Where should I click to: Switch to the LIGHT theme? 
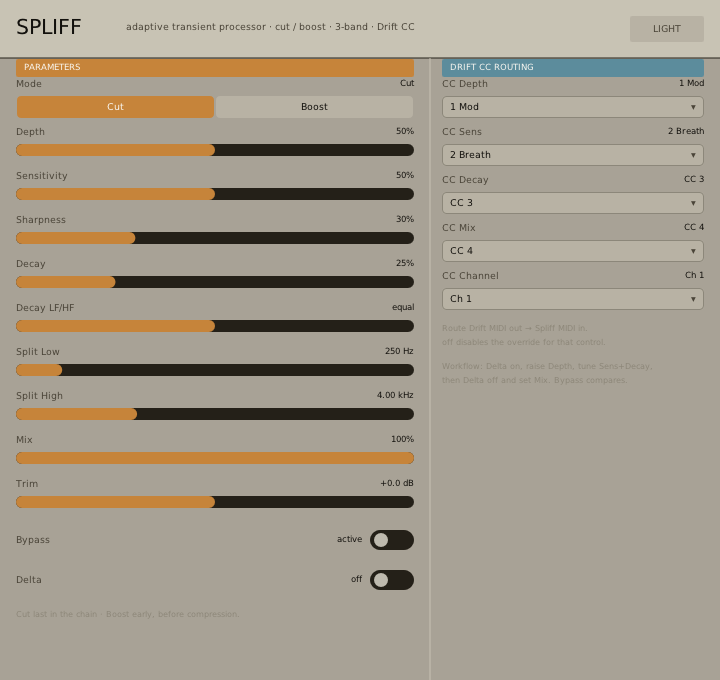(666, 29)
